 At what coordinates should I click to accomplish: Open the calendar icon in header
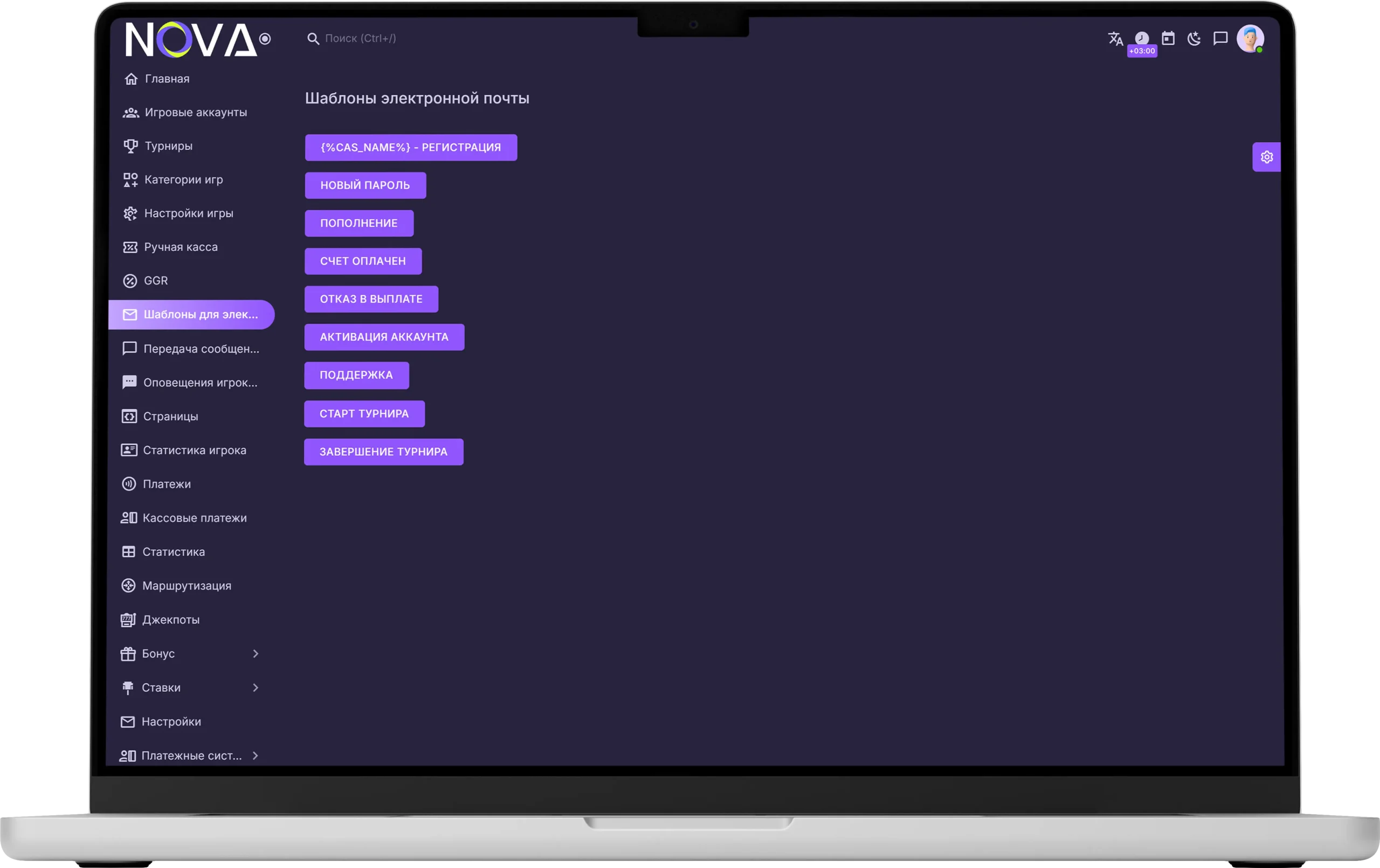1168,38
